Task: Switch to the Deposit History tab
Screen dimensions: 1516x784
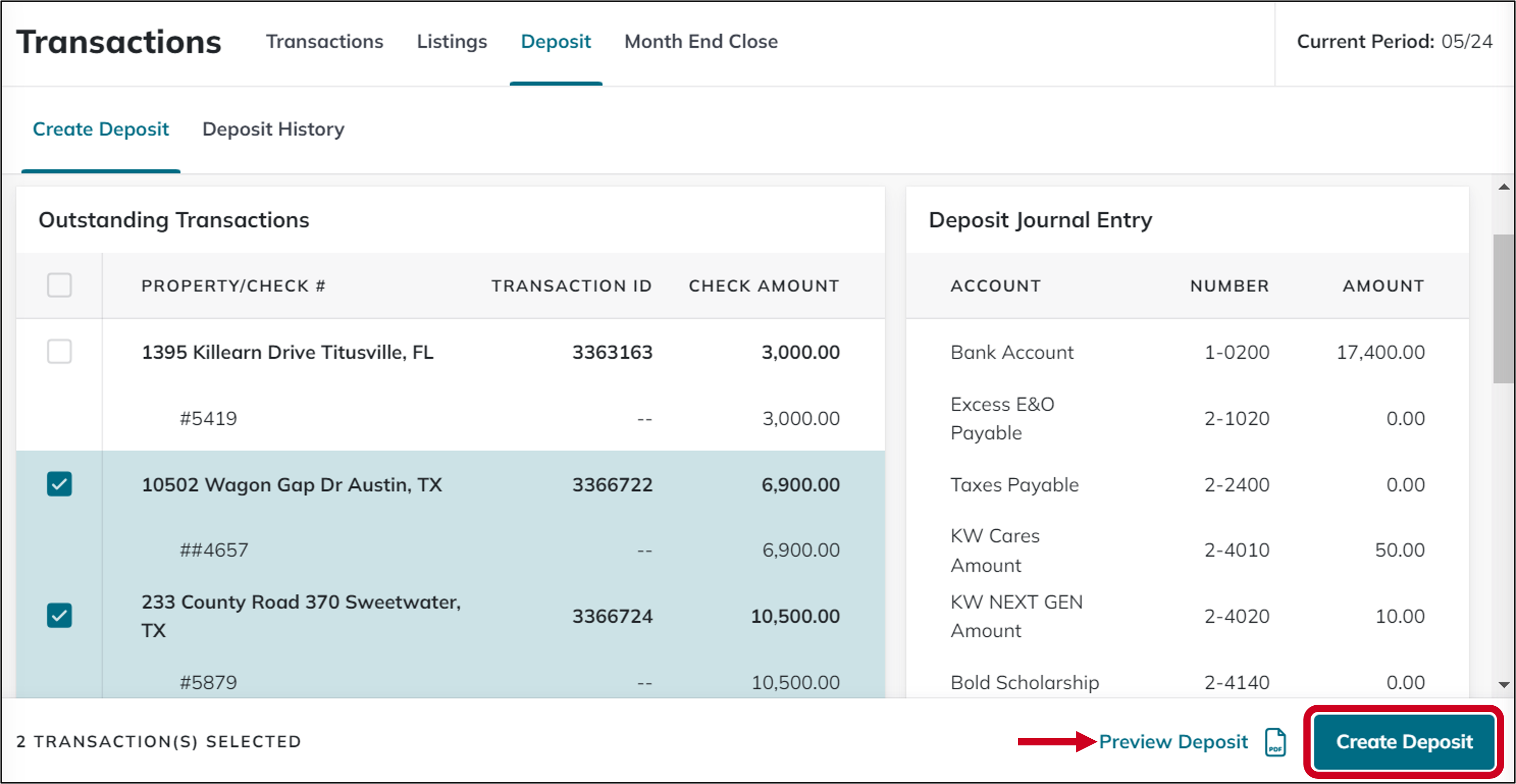Action: (x=273, y=129)
